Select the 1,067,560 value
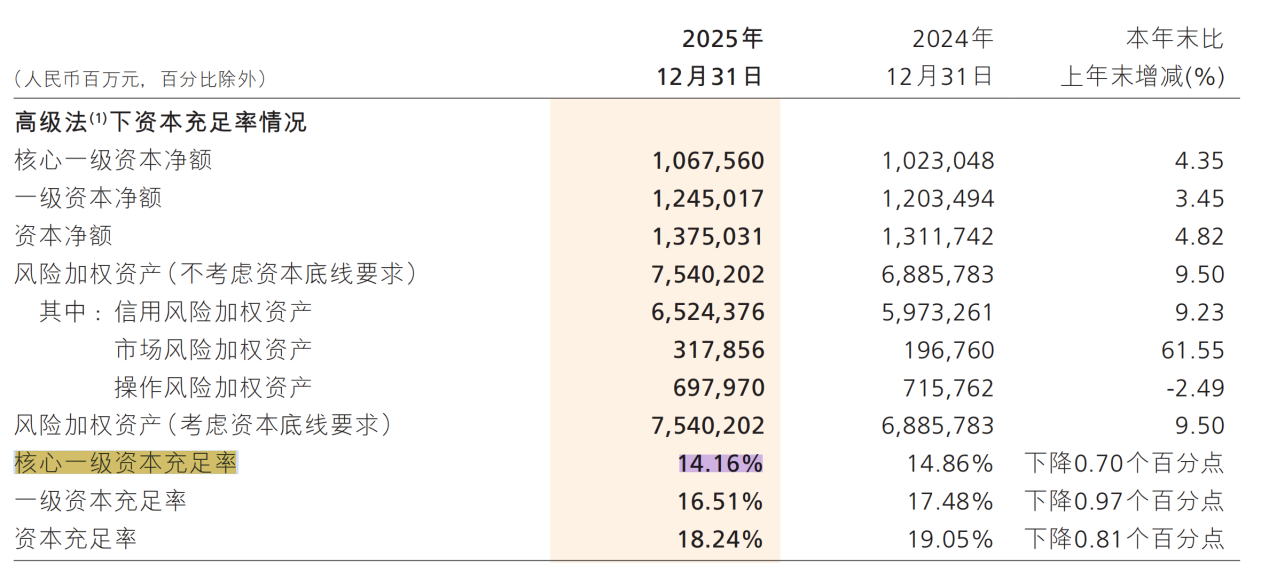This screenshot has width=1269, height=563. [x=707, y=161]
